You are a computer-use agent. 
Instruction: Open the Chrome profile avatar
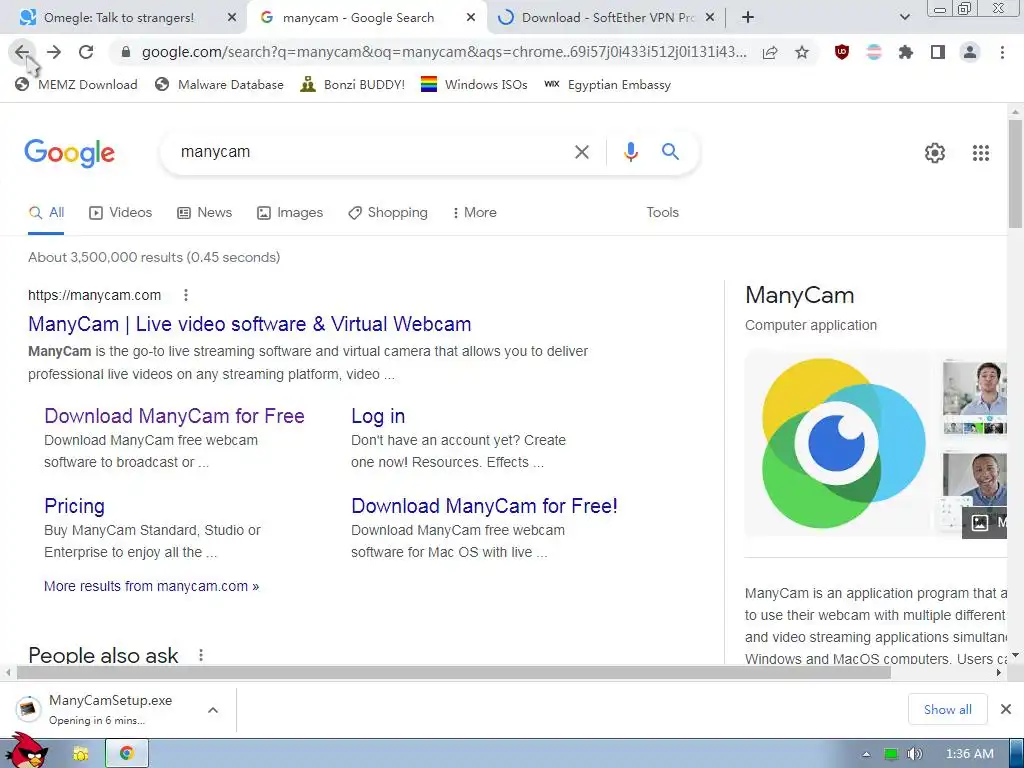pyautogui.click(x=970, y=52)
